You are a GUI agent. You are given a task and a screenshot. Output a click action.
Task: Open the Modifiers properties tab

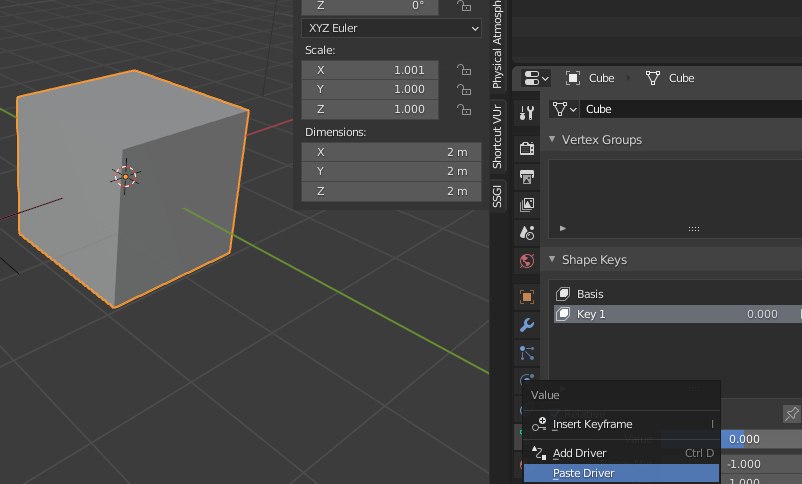tap(526, 325)
